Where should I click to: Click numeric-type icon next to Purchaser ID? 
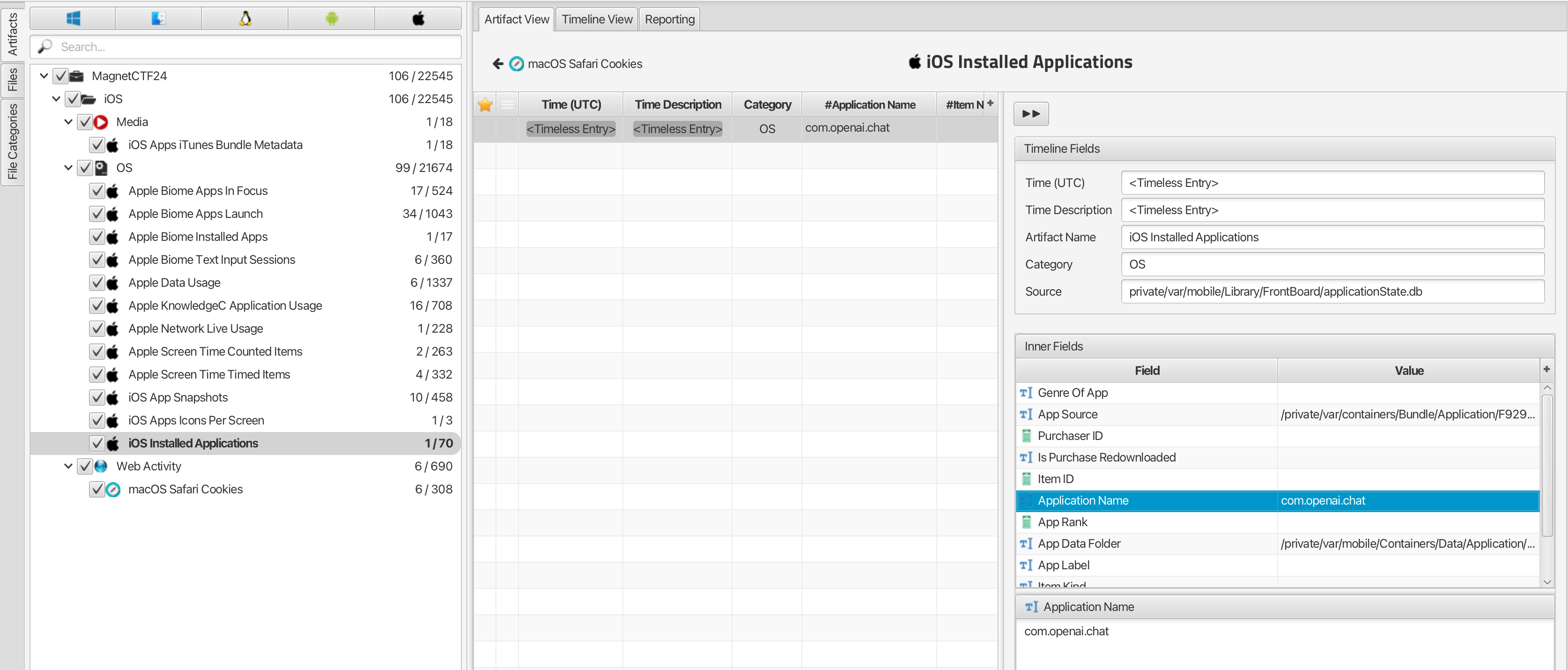(1026, 436)
